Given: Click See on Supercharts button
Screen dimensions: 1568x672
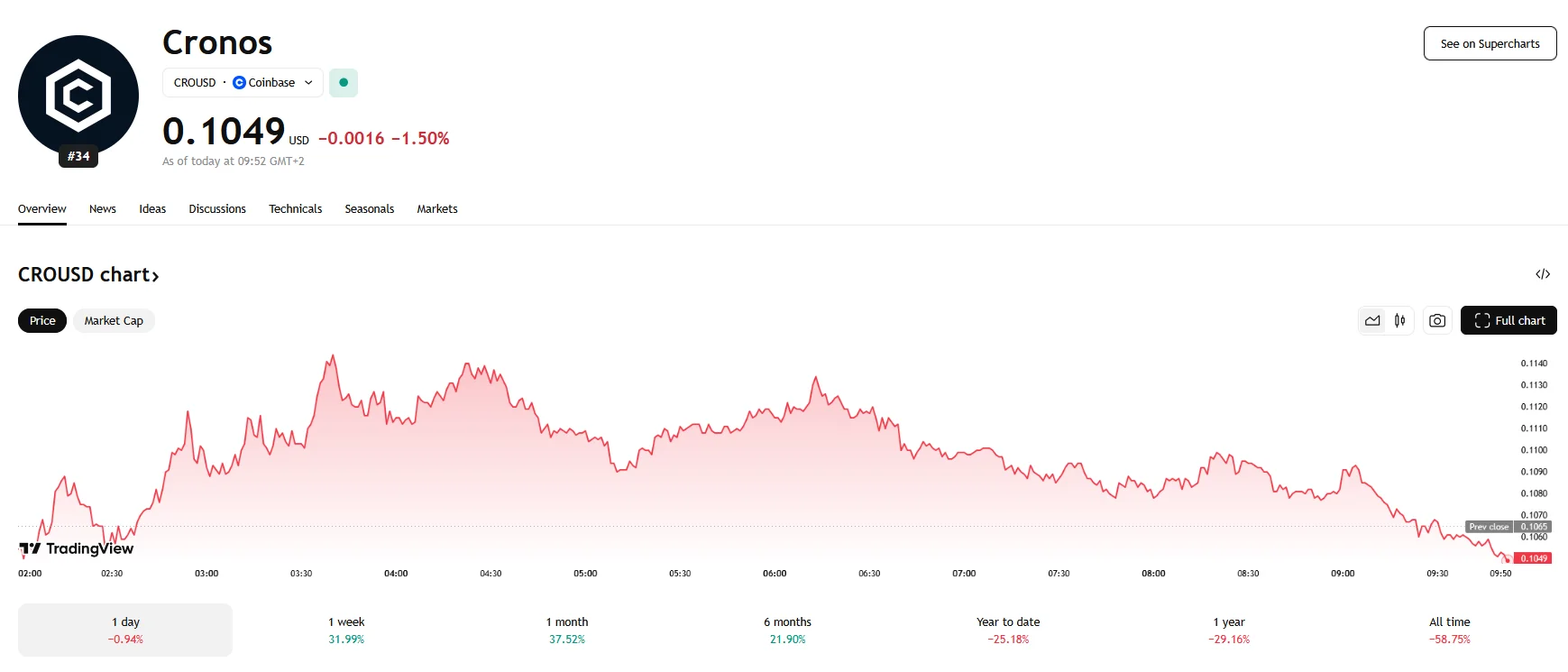Looking at the screenshot, I should 1490,44.
